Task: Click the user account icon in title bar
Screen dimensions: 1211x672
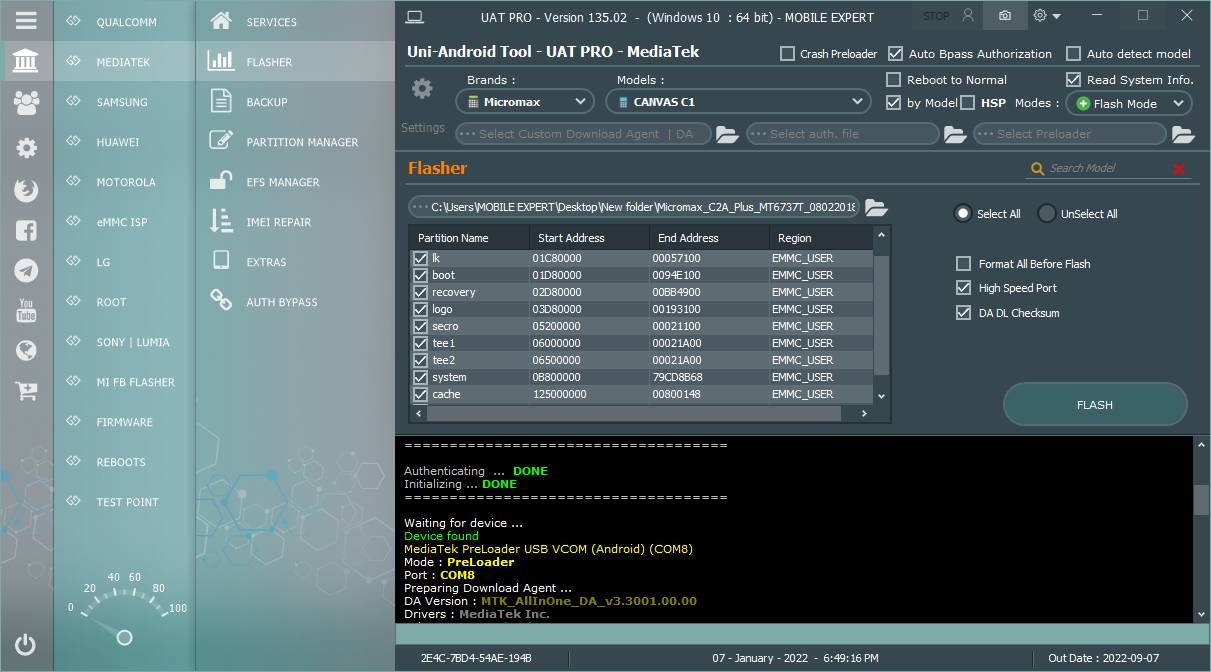Action: point(967,16)
